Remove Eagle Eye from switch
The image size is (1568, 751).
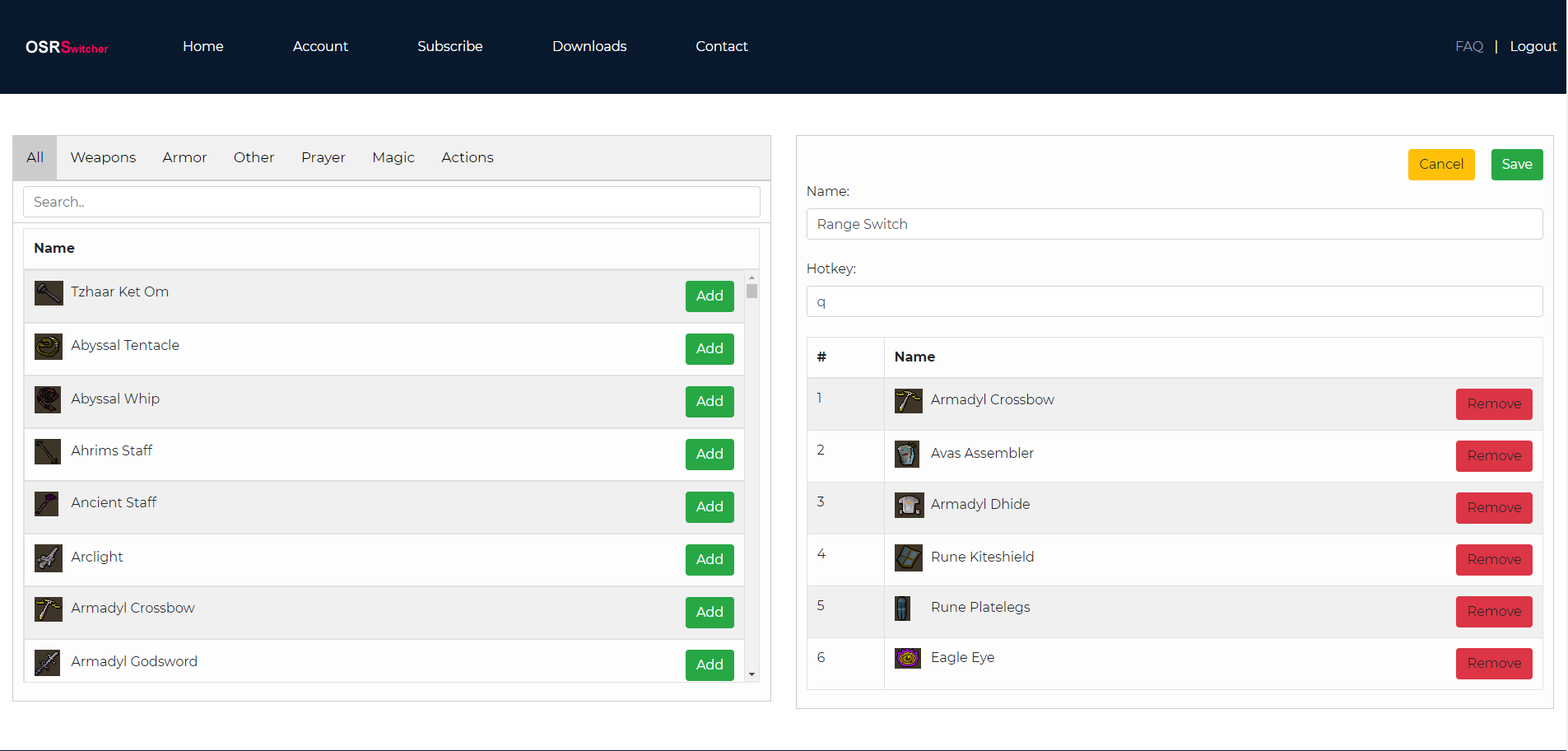1494,664
